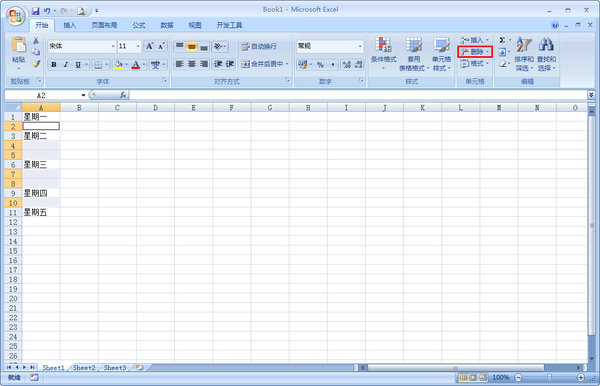Open Sort and Filter menu
The image size is (600, 386).
point(524,54)
